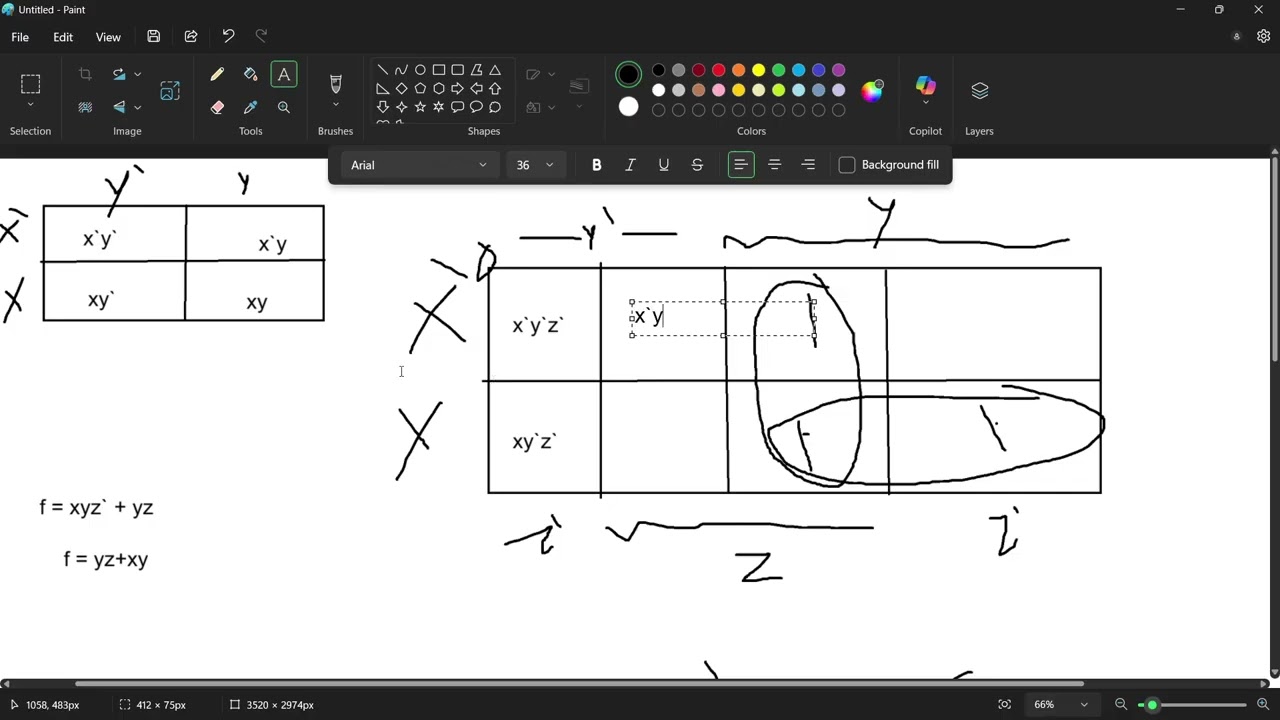Expand the Copilot dropdown arrow
This screenshot has height=720, width=1280.
pyautogui.click(x=926, y=103)
